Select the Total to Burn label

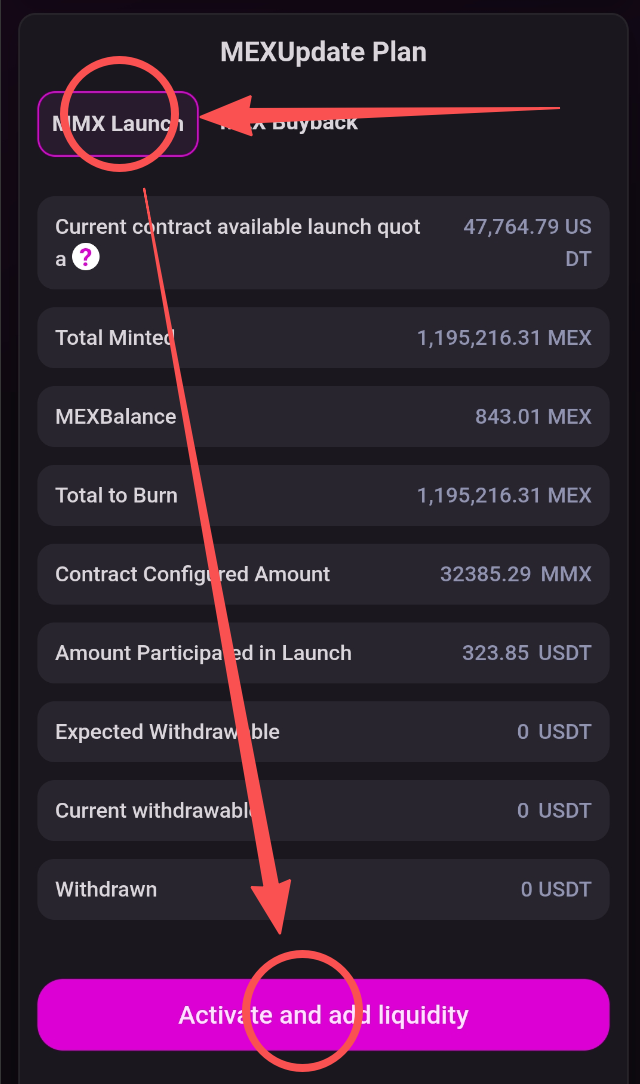point(116,495)
